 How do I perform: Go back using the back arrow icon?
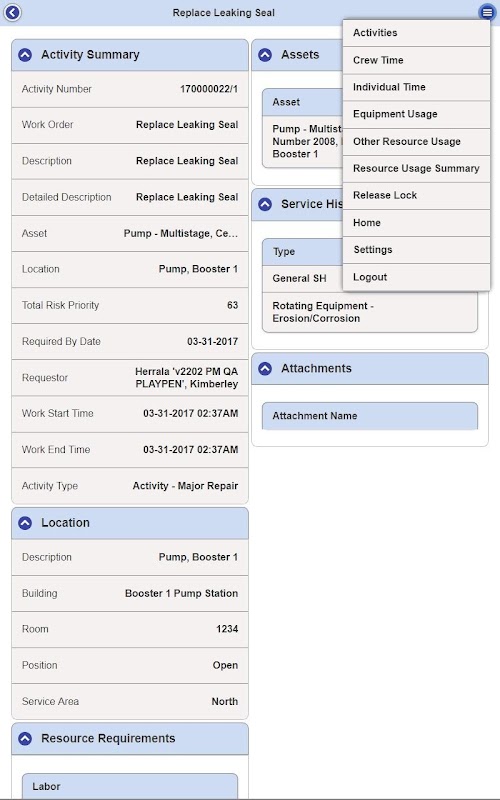(x=12, y=12)
